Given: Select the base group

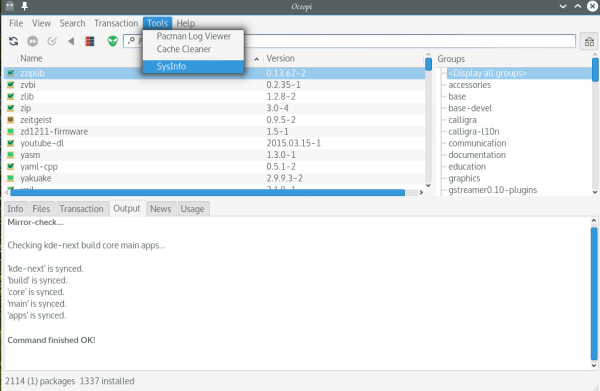Looking at the screenshot, I should pos(457,96).
